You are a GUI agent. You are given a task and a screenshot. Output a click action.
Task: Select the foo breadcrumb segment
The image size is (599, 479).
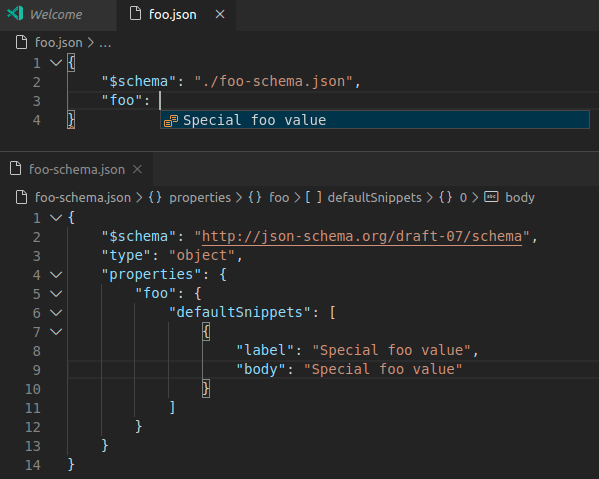pyautogui.click(x=279, y=197)
